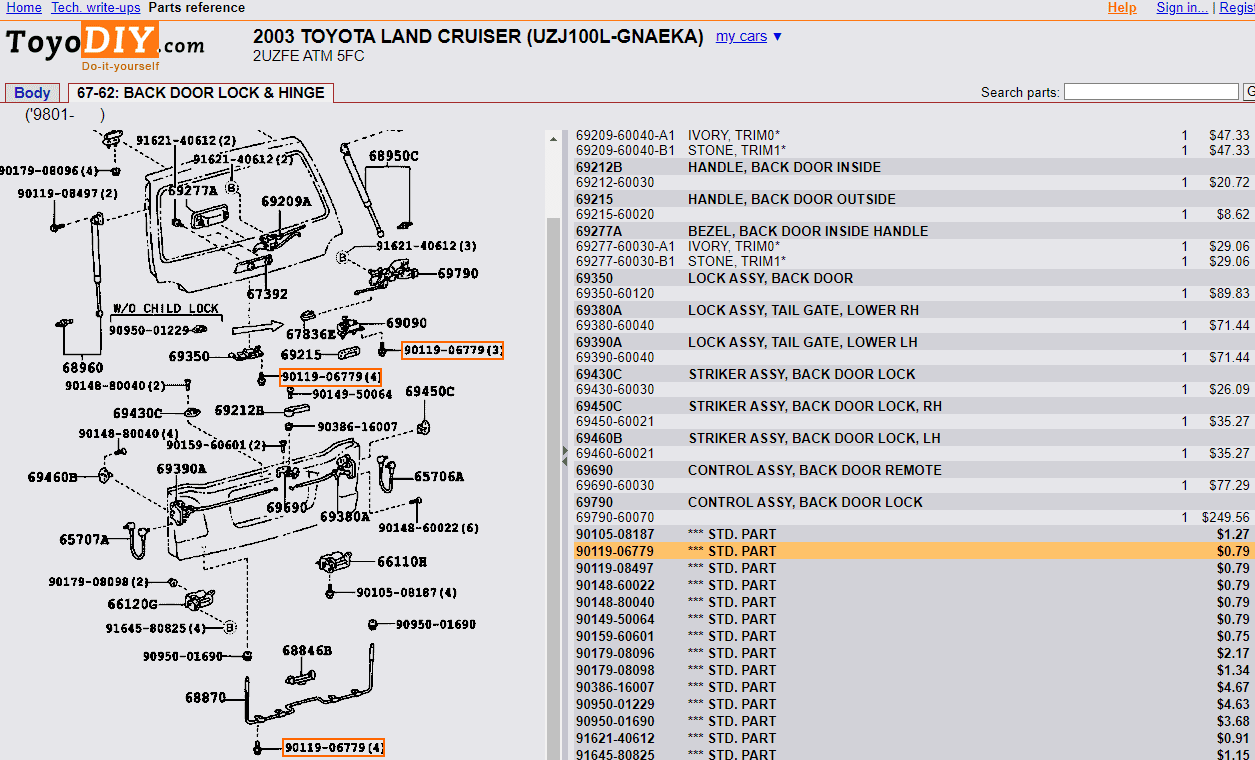Select part number 69790-60070 in list
This screenshot has height=760, width=1255.
[x=615, y=517]
